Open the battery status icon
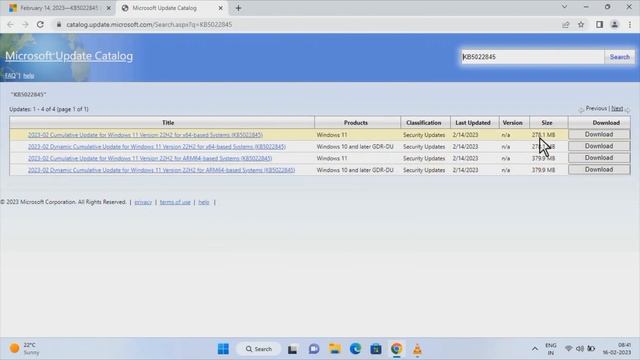The image size is (640, 360). point(591,349)
